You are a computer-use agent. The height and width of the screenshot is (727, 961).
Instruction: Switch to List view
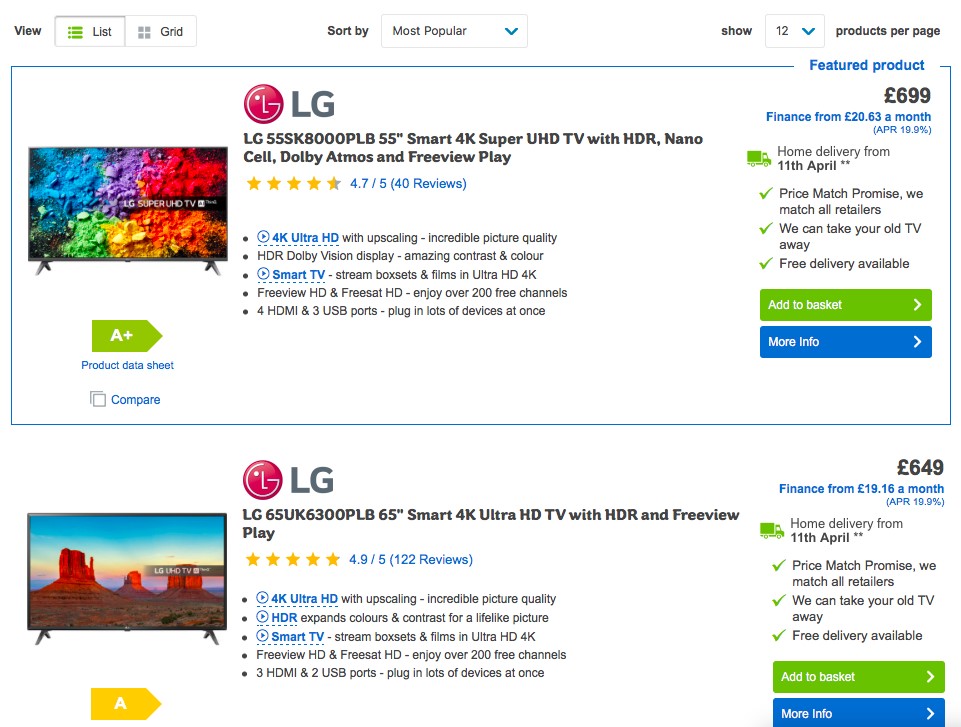click(90, 31)
